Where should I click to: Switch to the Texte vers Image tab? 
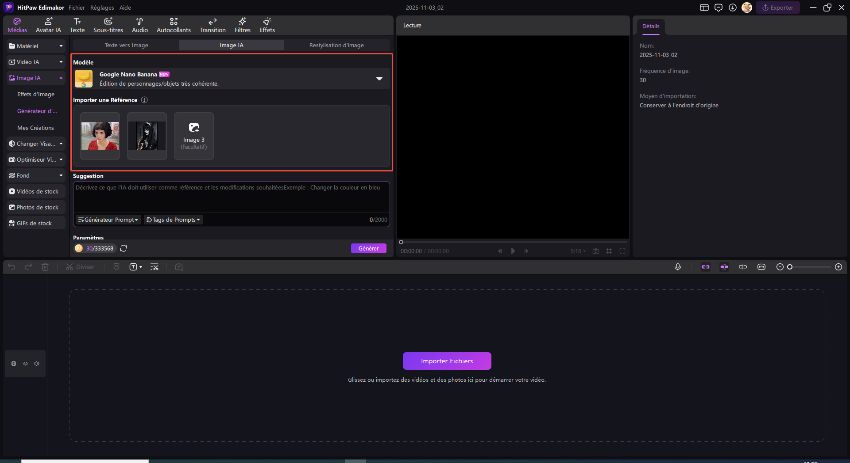[x=127, y=45]
